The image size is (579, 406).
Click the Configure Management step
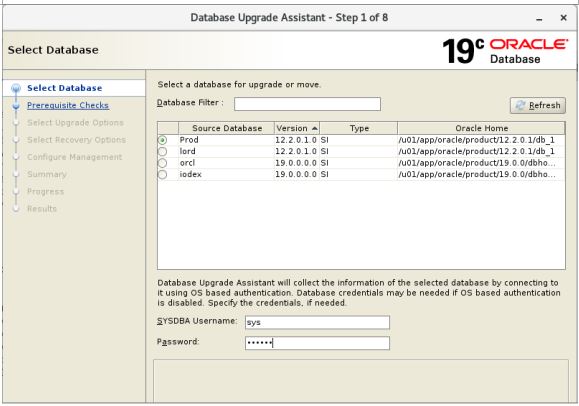(x=75, y=157)
